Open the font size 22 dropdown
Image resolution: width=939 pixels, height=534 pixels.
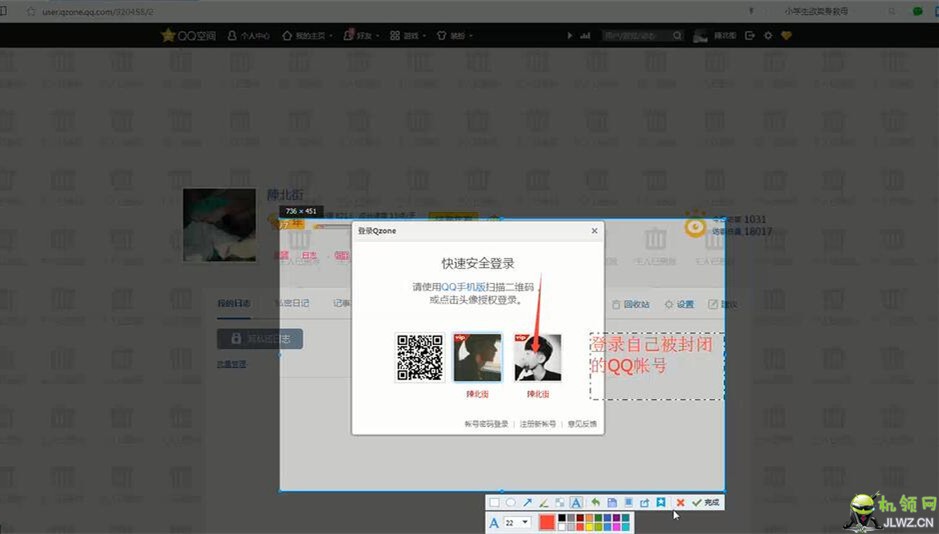pos(517,523)
